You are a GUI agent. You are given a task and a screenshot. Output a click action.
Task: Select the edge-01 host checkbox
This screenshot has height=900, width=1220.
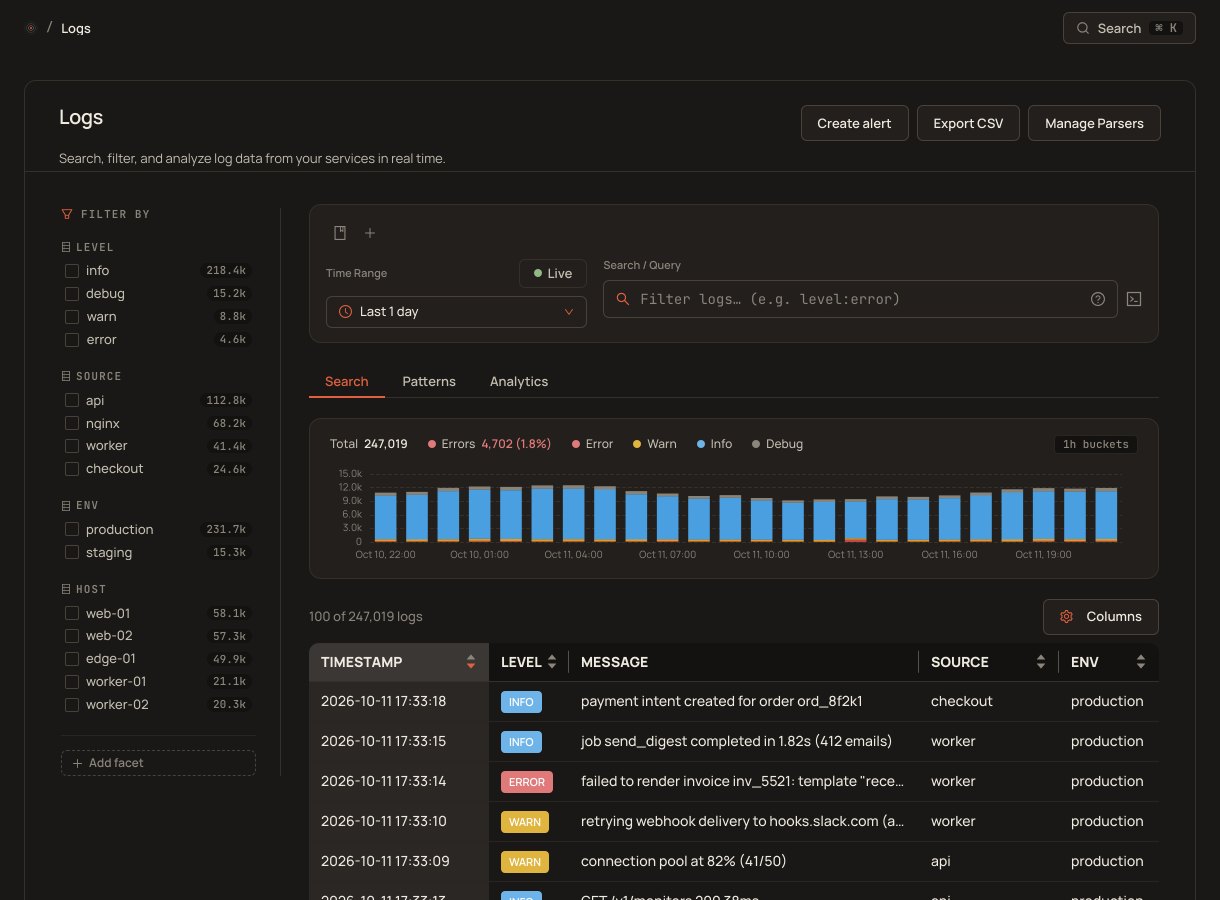72,659
